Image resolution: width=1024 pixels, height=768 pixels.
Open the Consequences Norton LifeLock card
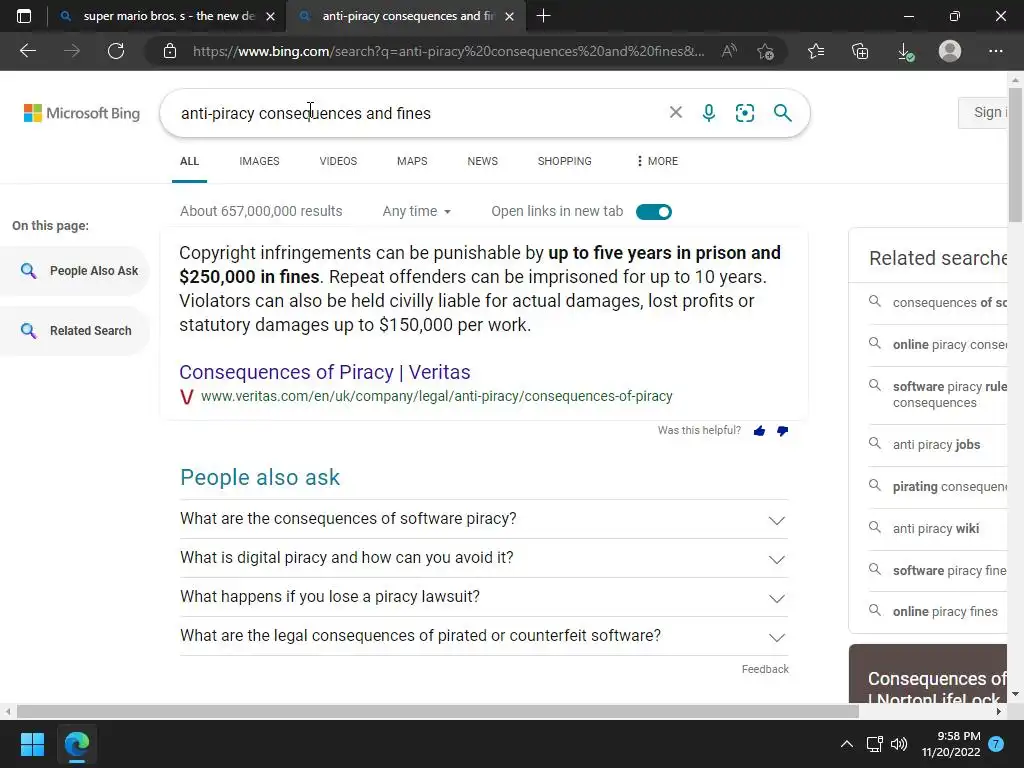pyautogui.click(x=928, y=674)
